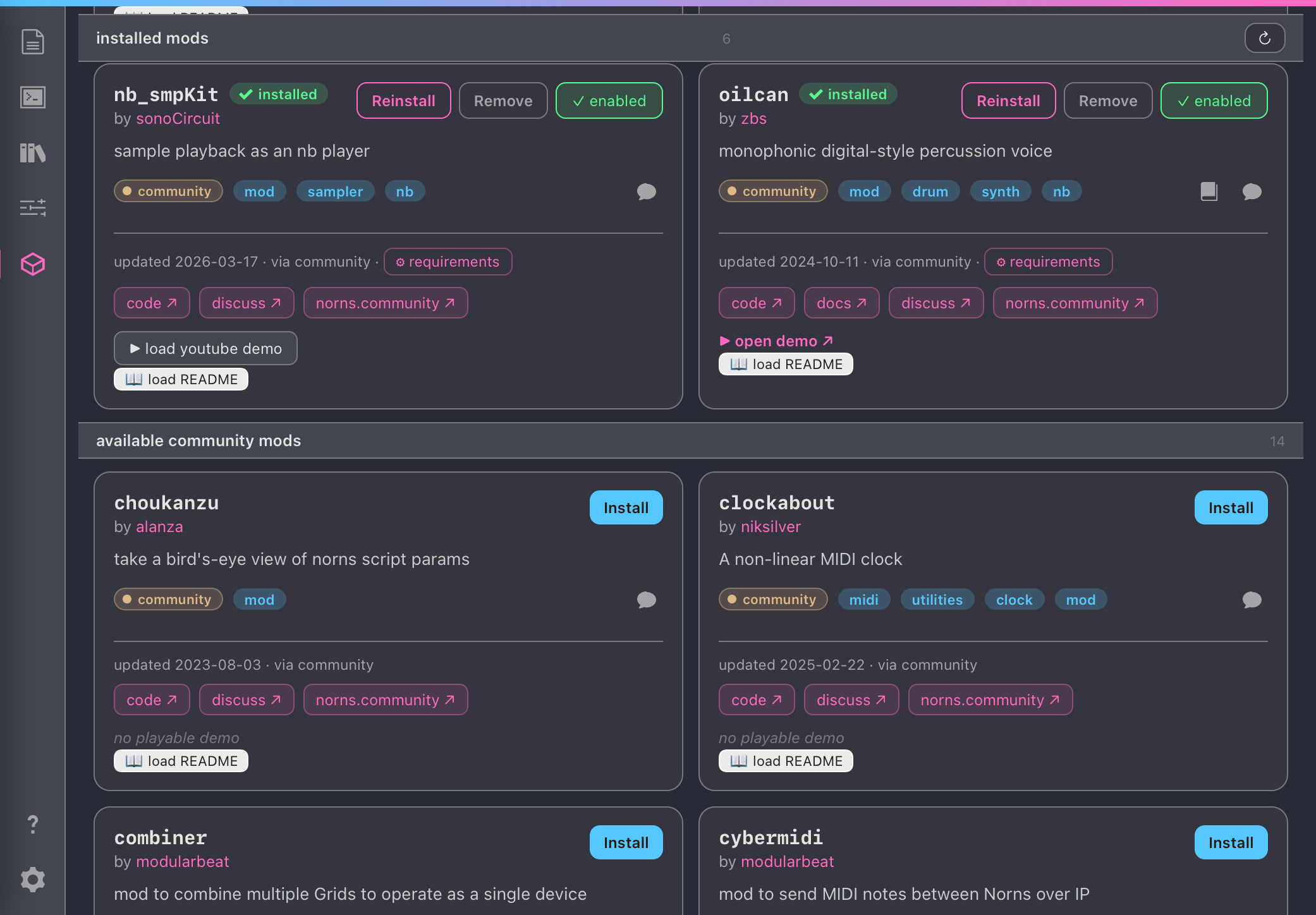Load youtube demo for nb_smpKit
Screen dimensions: 1316x915
click(205, 348)
